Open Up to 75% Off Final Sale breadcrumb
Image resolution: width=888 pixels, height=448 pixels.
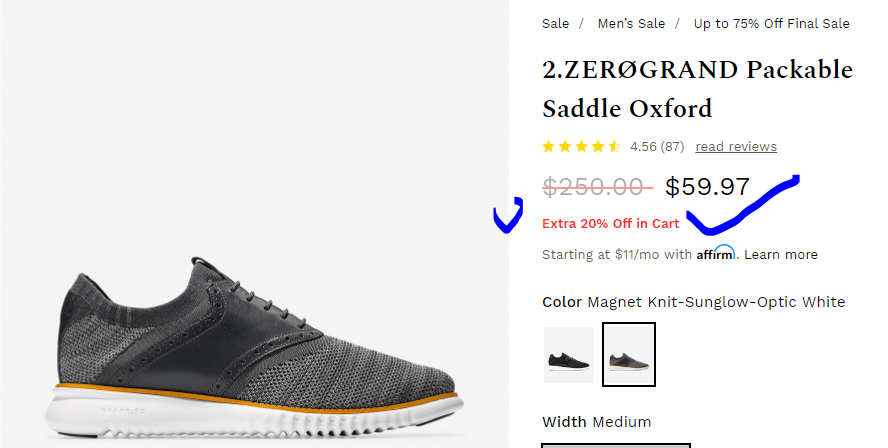point(771,24)
